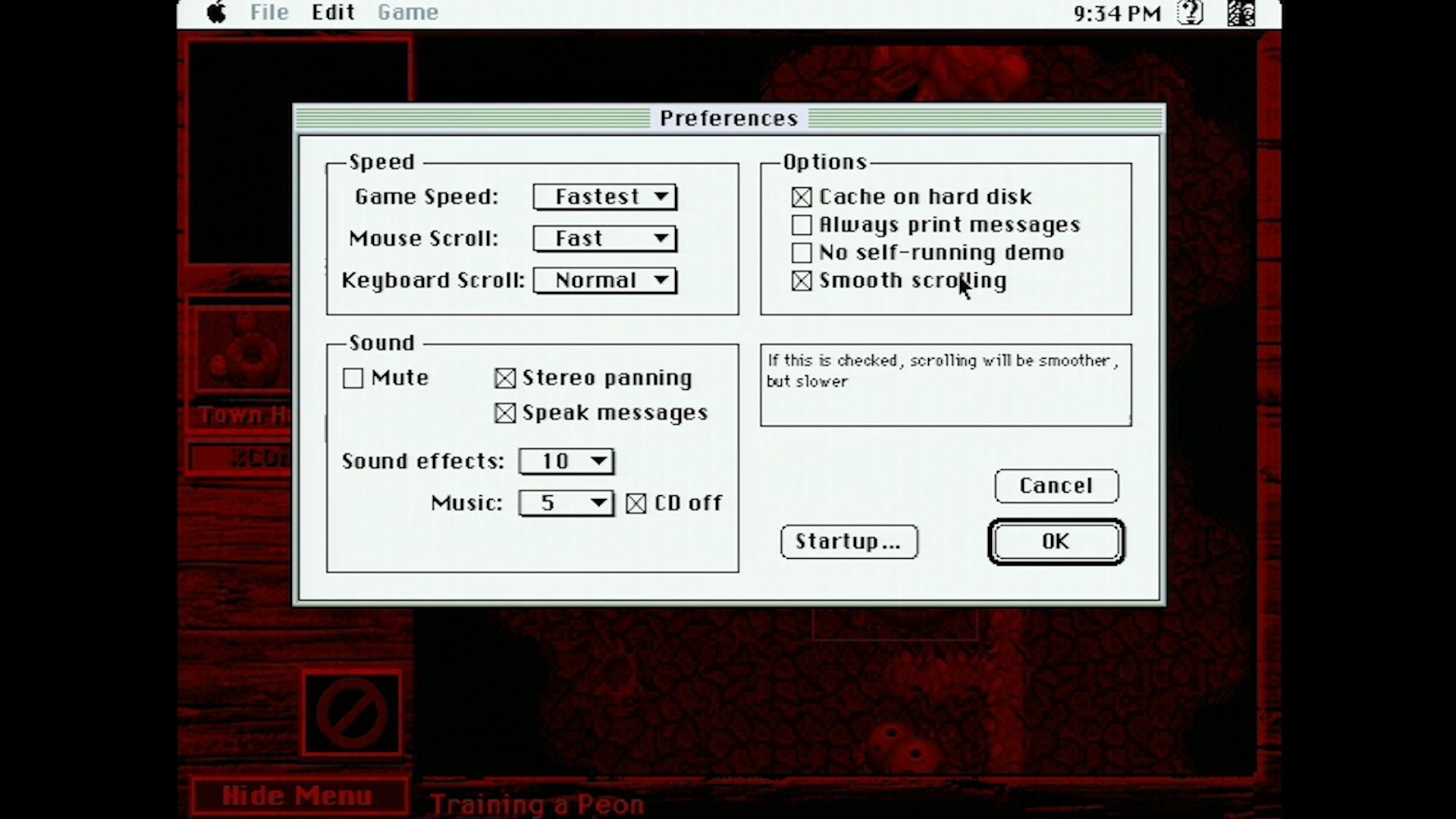Select the Music volume dropdown
Image resolution: width=1456 pixels, height=819 pixels.
pyautogui.click(x=565, y=502)
